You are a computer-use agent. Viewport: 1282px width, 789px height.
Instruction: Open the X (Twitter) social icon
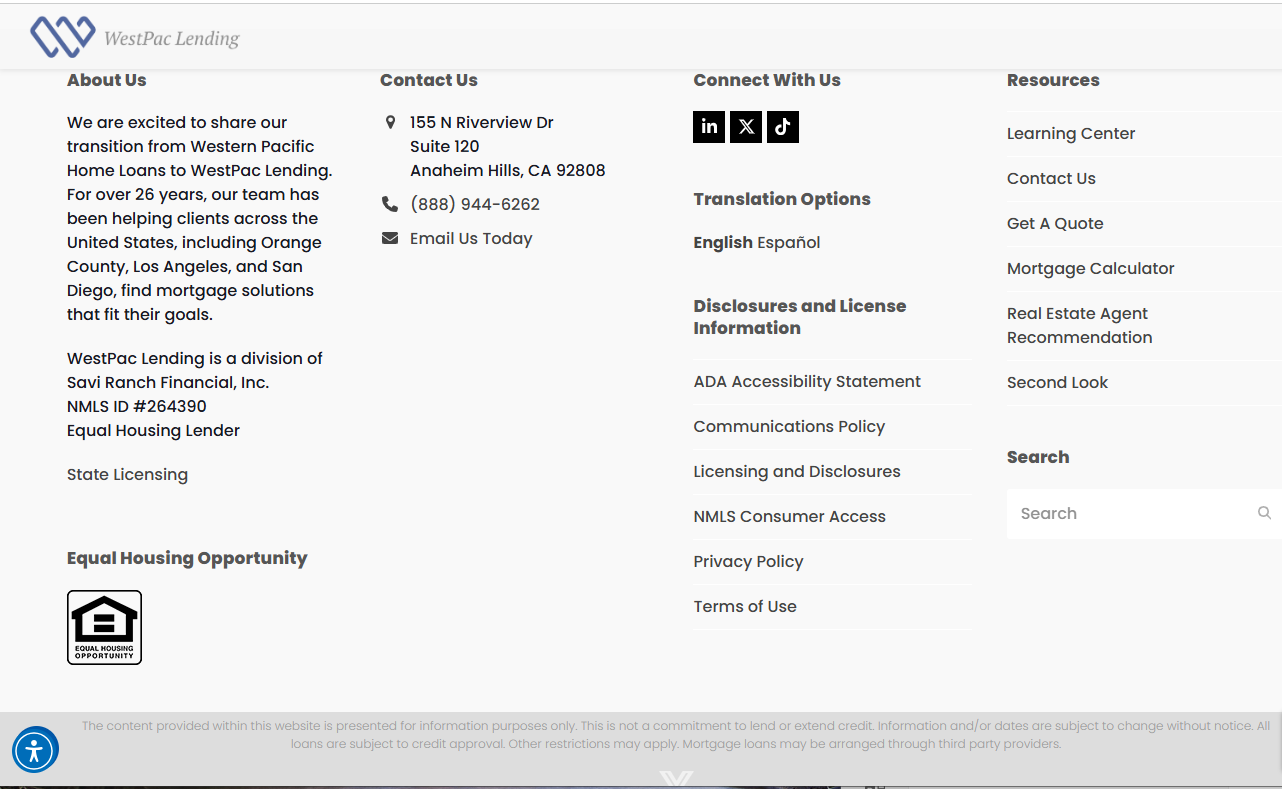tap(746, 127)
